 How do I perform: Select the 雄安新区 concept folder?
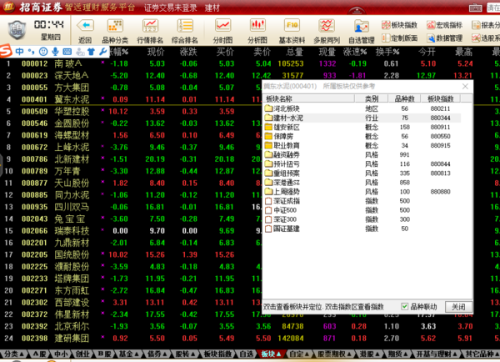coord(282,127)
